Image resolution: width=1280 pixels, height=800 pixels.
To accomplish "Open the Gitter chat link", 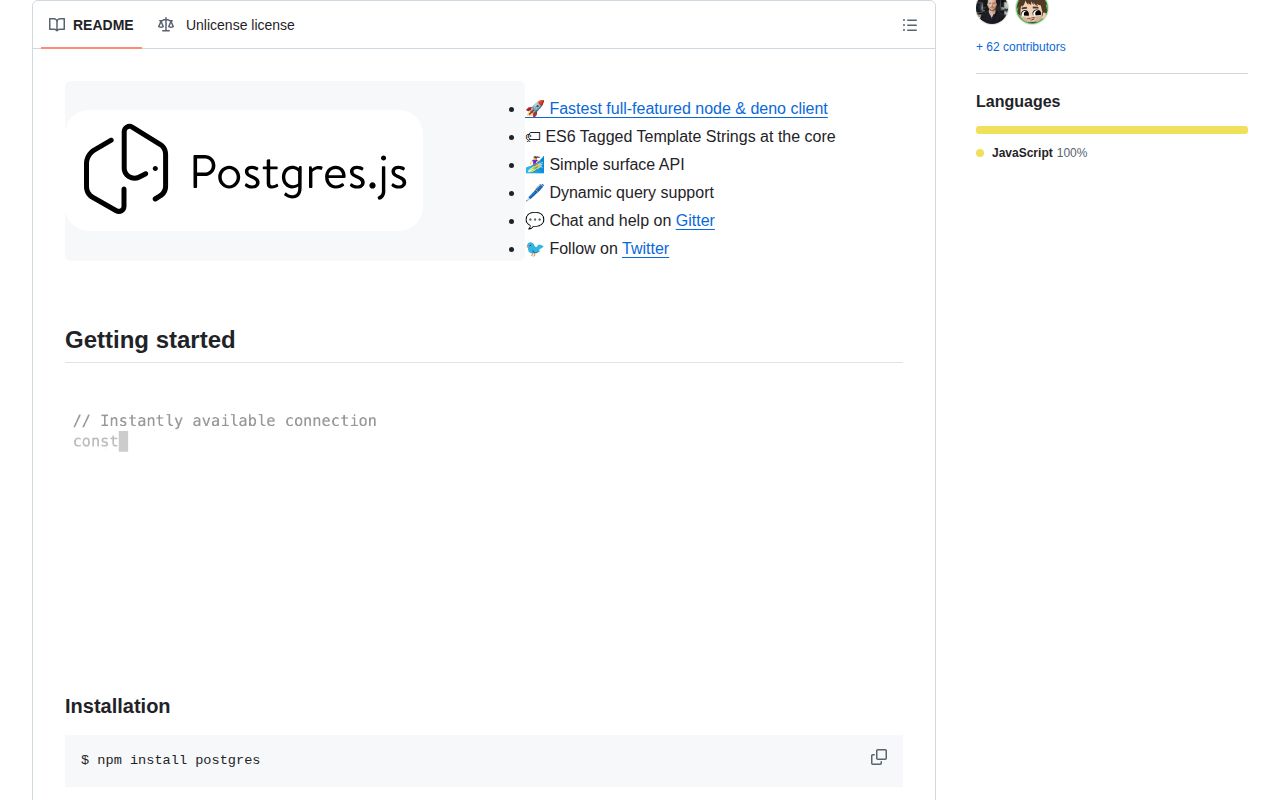I will 695,220.
